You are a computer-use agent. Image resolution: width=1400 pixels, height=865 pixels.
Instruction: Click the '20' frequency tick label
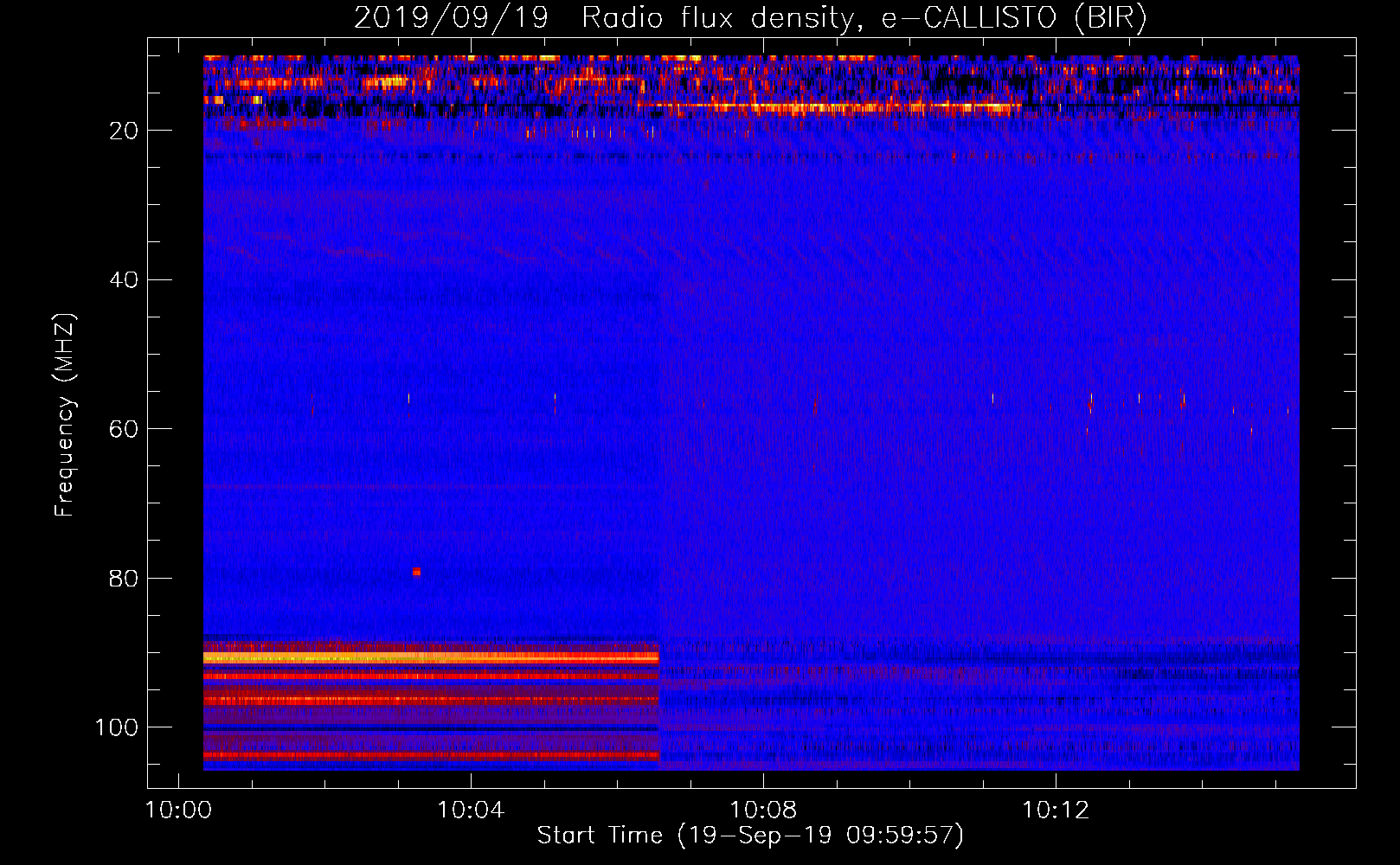click(124, 131)
